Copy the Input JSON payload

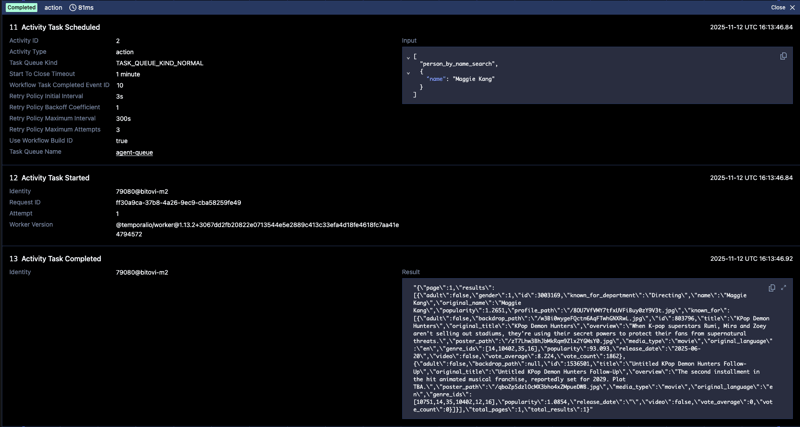(783, 56)
